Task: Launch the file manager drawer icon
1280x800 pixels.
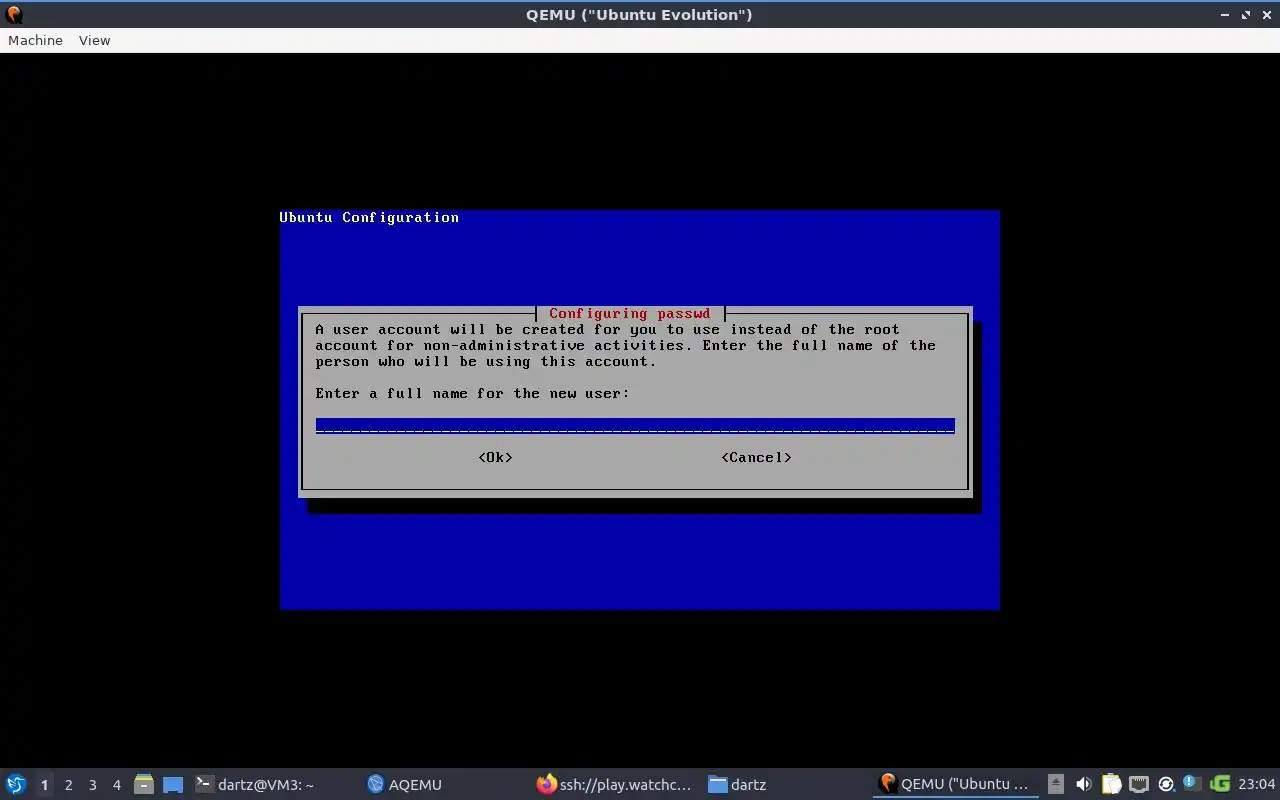Action: tap(144, 785)
